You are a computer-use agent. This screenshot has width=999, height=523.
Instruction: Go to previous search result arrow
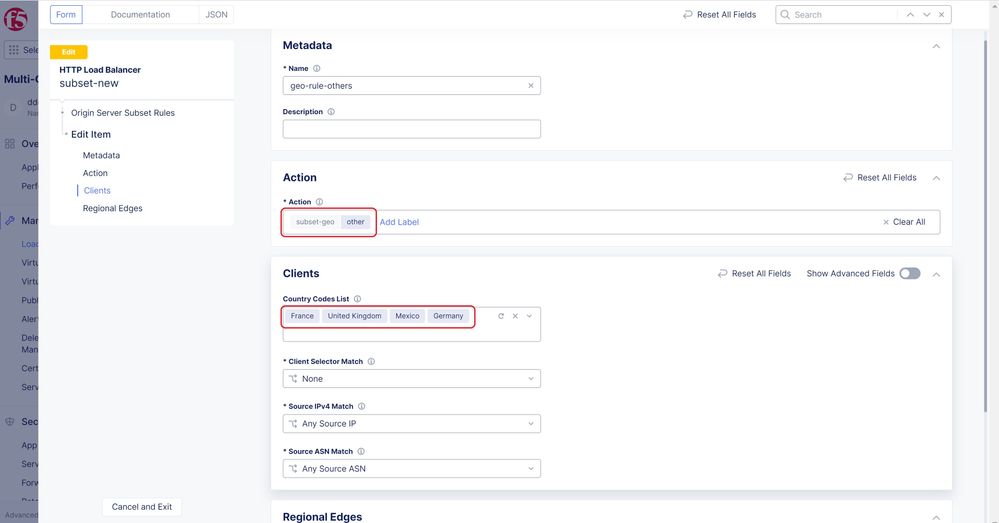[910, 15]
